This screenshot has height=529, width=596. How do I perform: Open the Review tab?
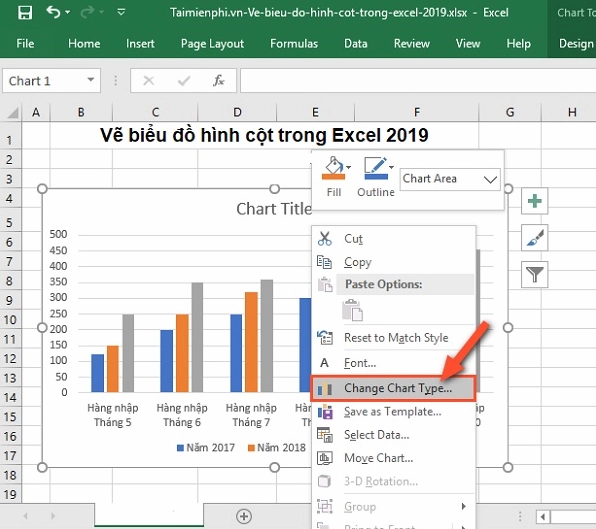(412, 44)
